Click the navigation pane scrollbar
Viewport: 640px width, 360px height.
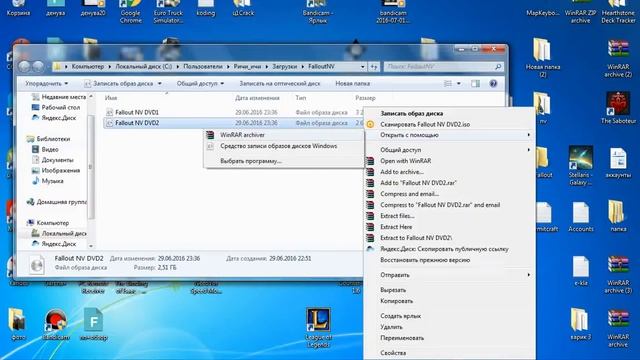91,167
